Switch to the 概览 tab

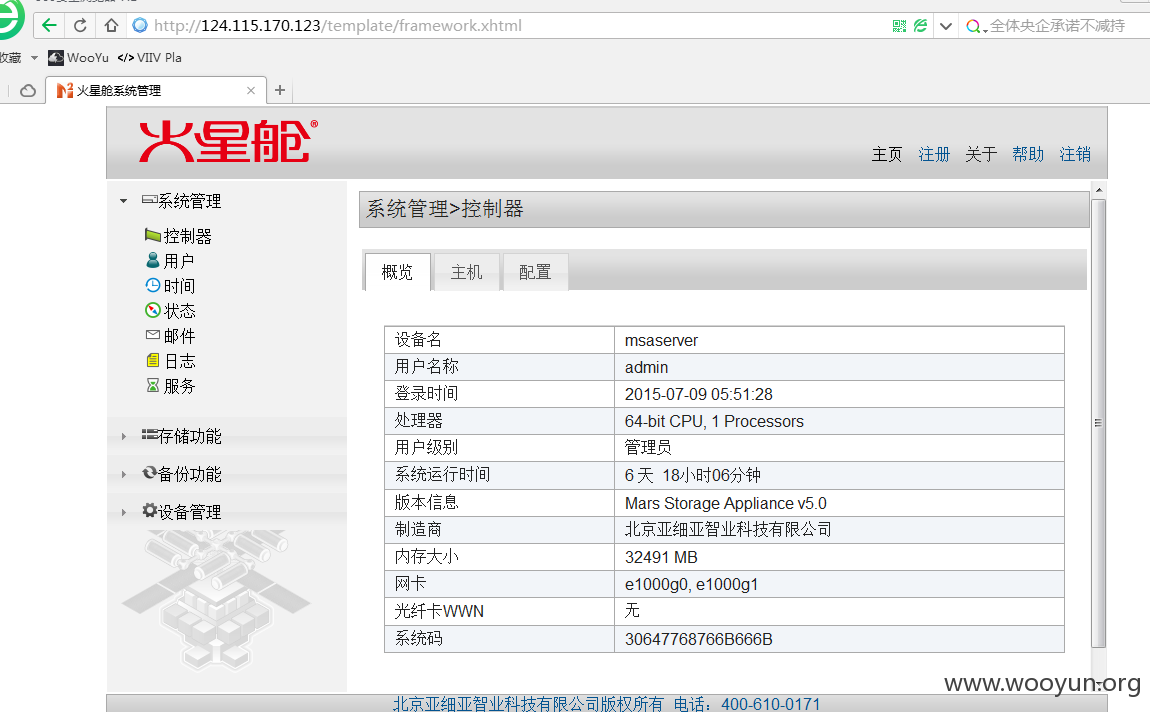click(x=397, y=272)
